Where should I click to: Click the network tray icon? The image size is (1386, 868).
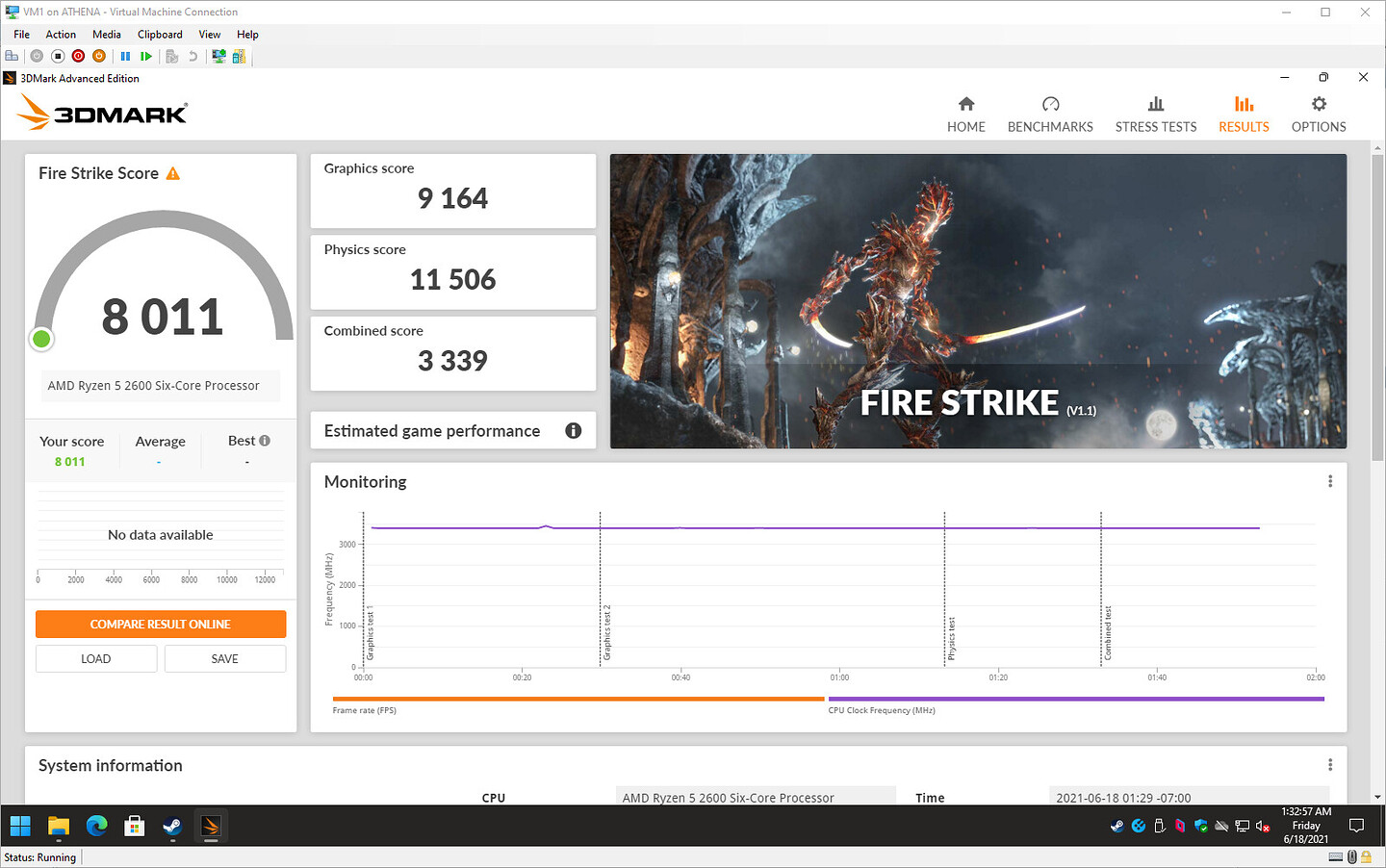tap(1243, 826)
